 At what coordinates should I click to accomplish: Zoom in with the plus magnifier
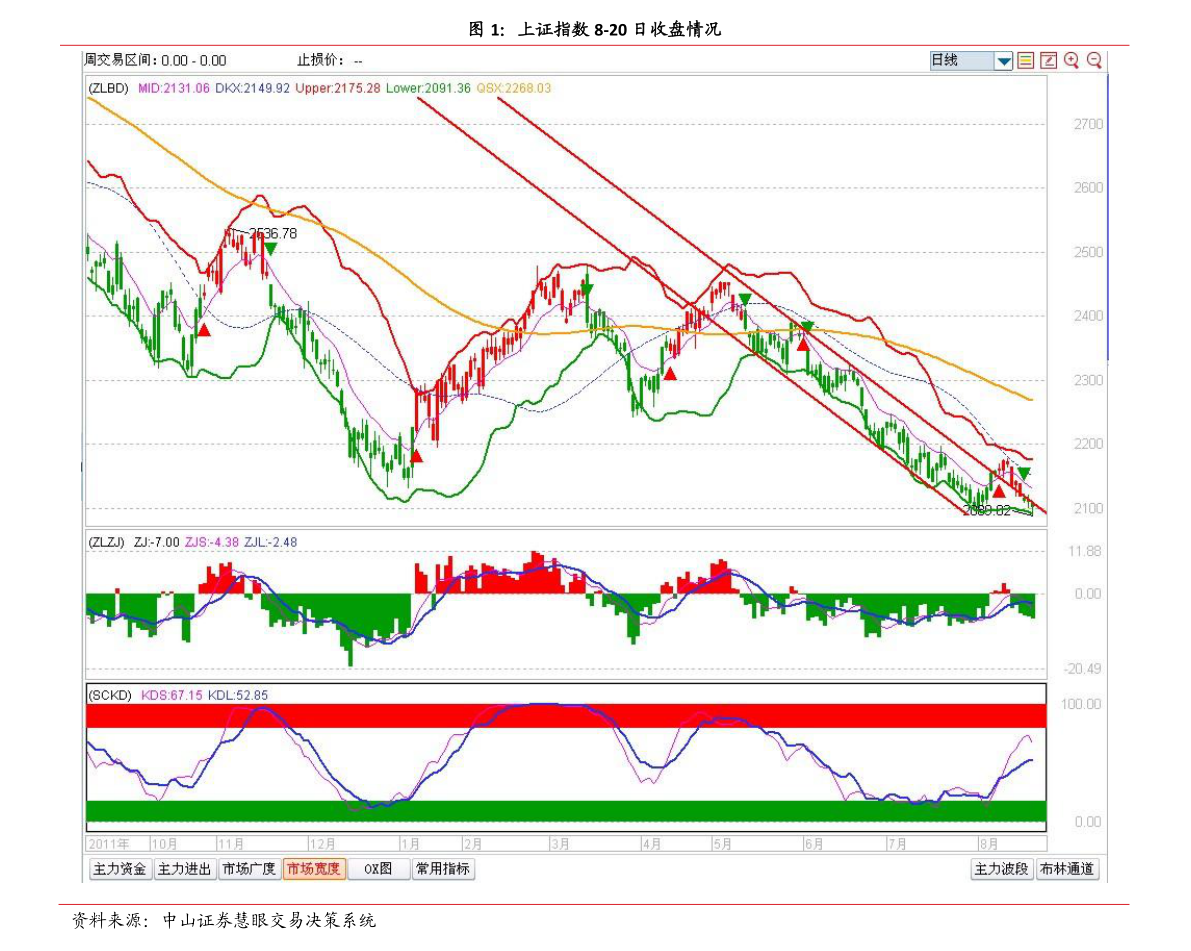pyautogui.click(x=1071, y=61)
